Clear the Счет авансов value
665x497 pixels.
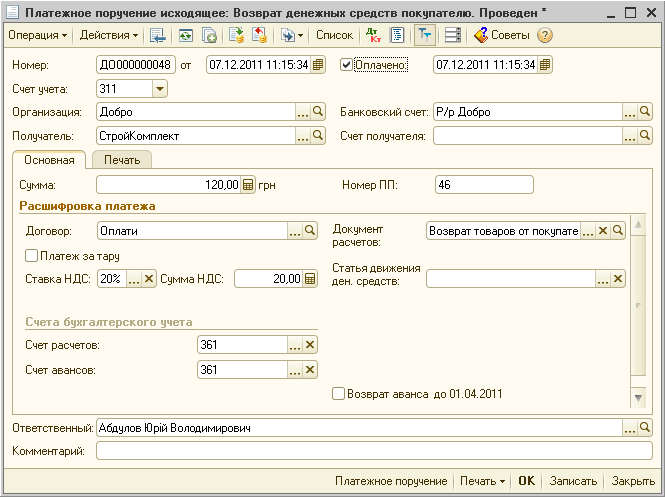point(310,370)
